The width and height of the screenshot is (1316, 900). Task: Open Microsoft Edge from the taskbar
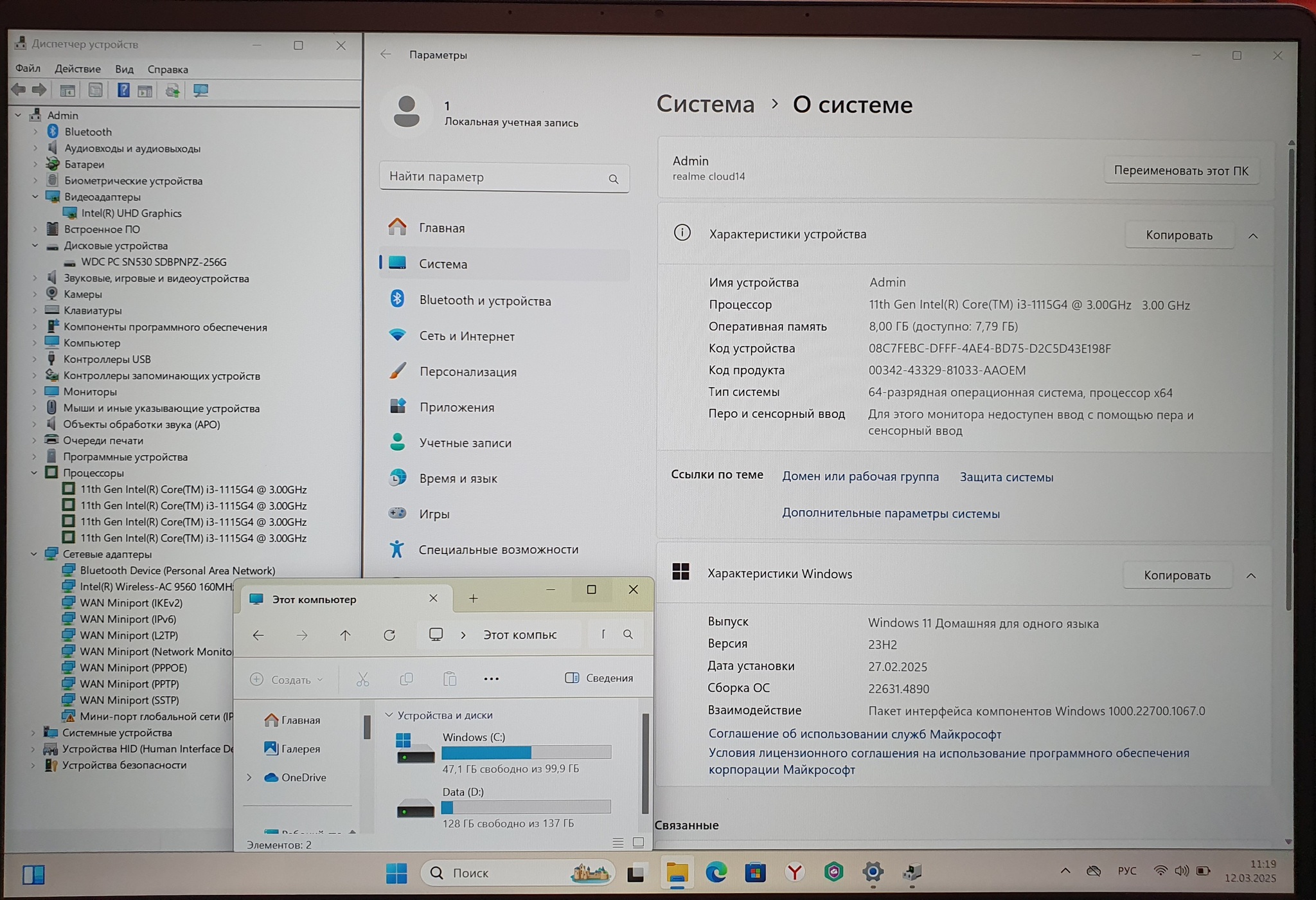click(716, 872)
